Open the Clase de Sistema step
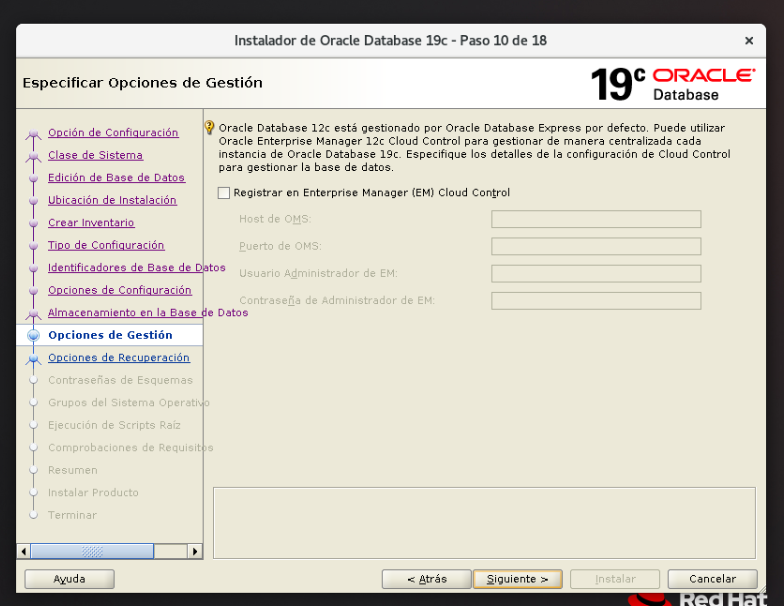 96,155
